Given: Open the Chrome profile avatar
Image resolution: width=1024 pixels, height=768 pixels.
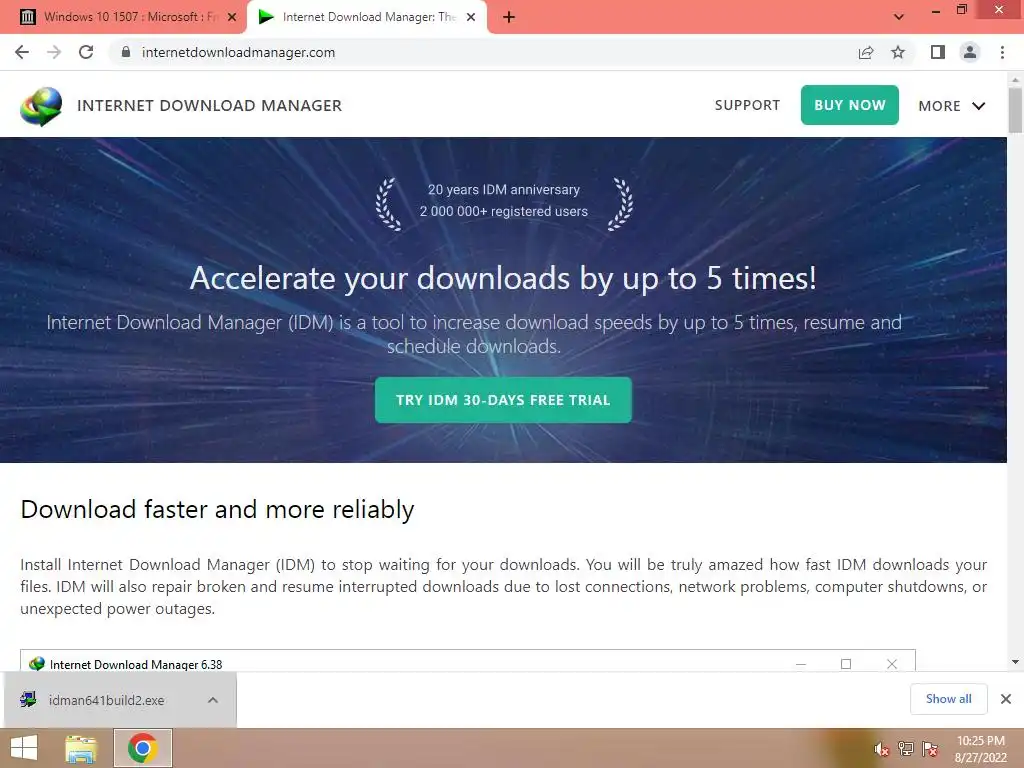Looking at the screenshot, I should pyautogui.click(x=970, y=52).
